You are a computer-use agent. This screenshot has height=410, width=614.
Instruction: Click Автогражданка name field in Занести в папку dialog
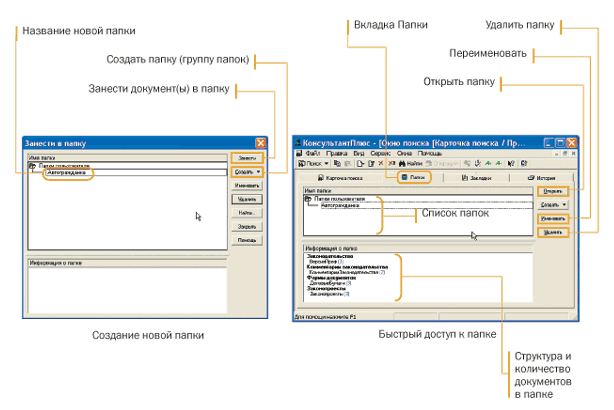[x=135, y=173]
